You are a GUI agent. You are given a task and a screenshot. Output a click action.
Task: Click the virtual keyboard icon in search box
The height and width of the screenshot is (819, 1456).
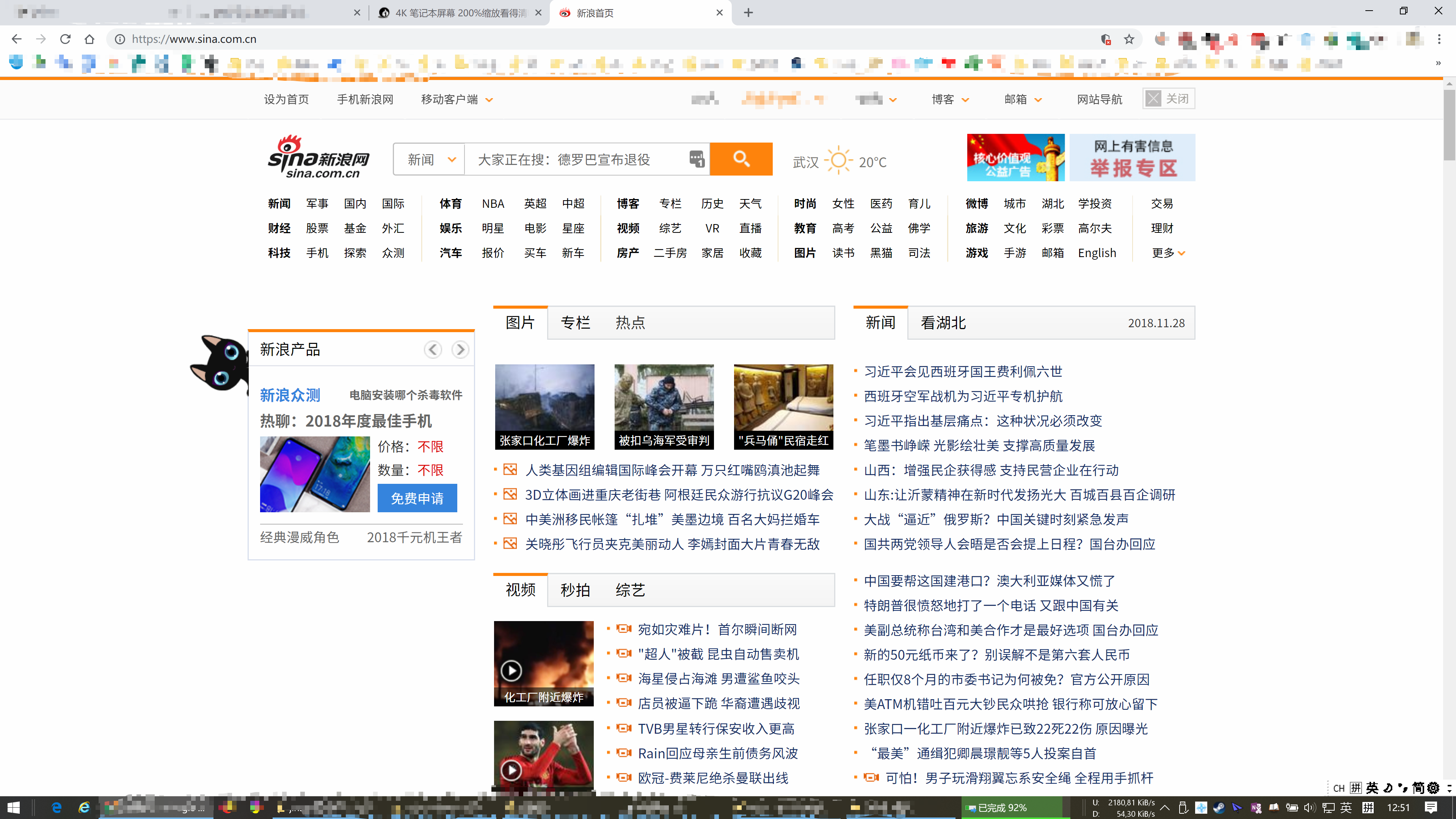(697, 159)
